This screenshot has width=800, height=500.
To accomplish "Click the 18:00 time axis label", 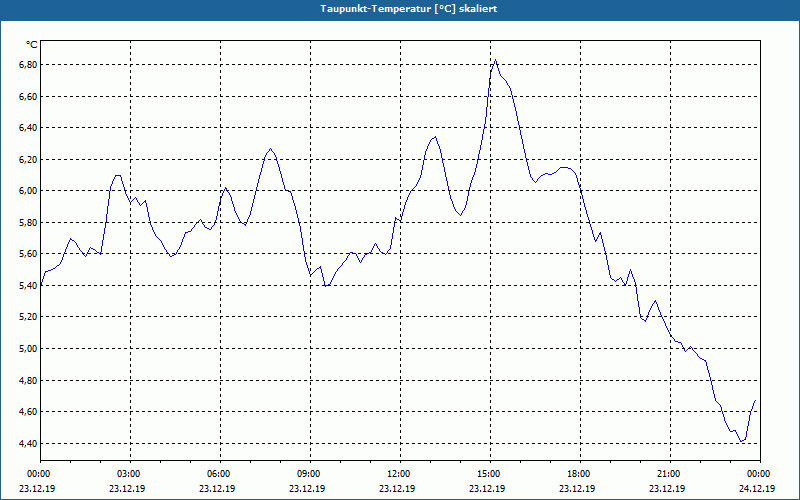I will (580, 474).
